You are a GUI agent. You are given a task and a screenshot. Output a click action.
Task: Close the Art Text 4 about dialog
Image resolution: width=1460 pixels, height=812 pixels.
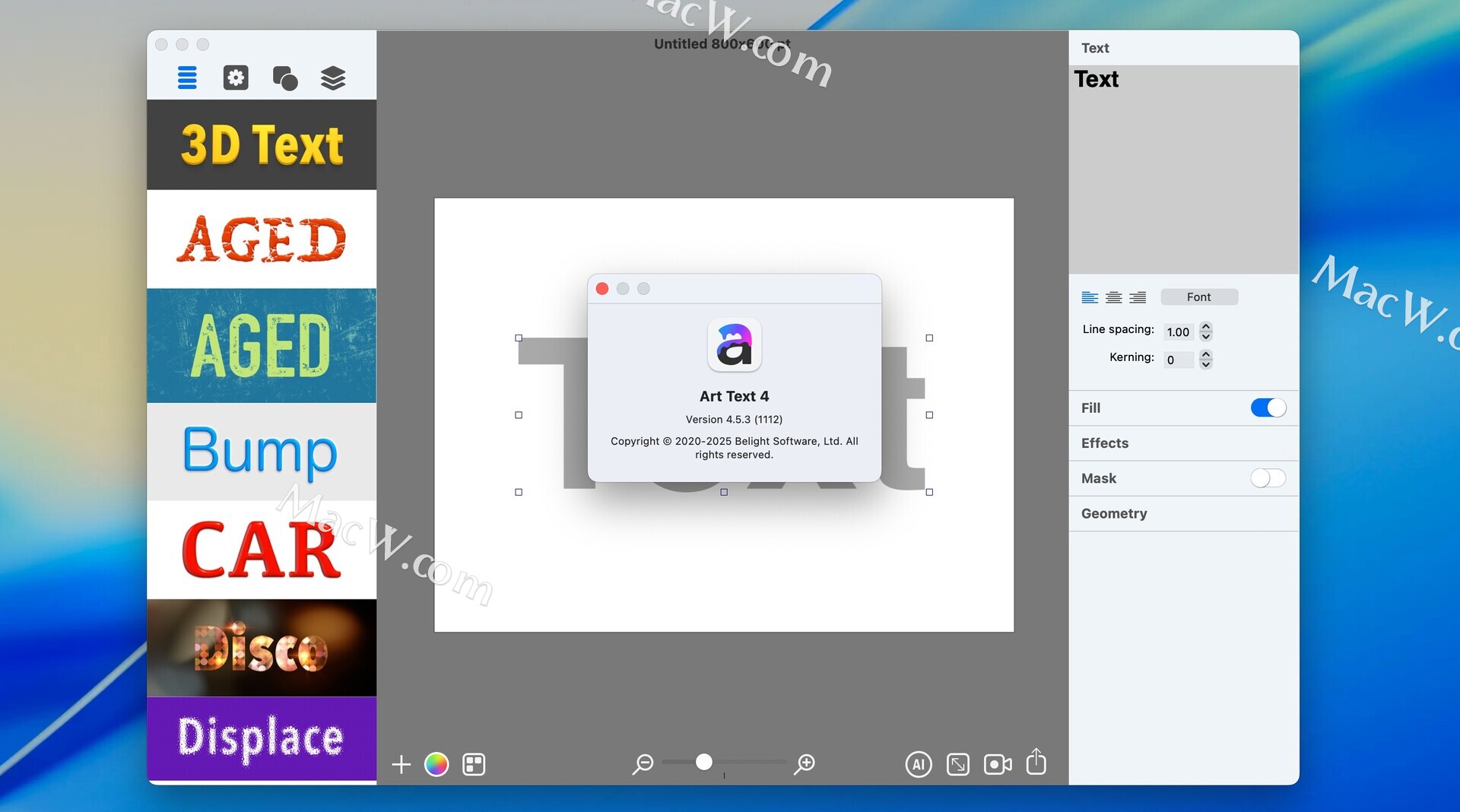(x=602, y=289)
